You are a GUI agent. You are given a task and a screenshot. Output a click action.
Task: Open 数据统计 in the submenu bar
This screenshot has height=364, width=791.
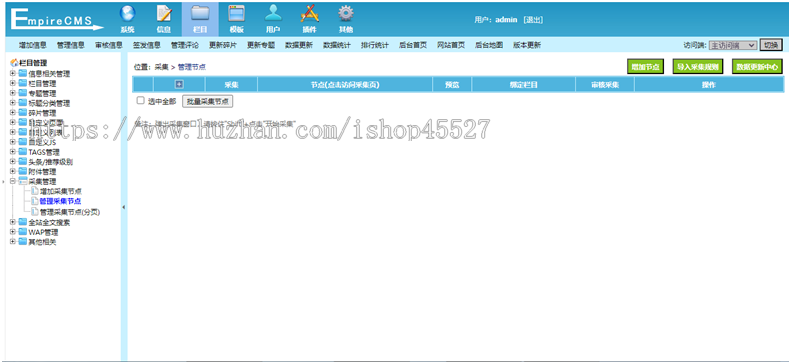pyautogui.click(x=337, y=45)
